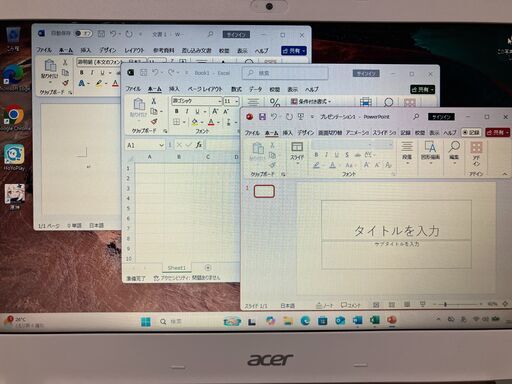Switch to PowerPoint normal view in status bar

[x=376, y=304]
